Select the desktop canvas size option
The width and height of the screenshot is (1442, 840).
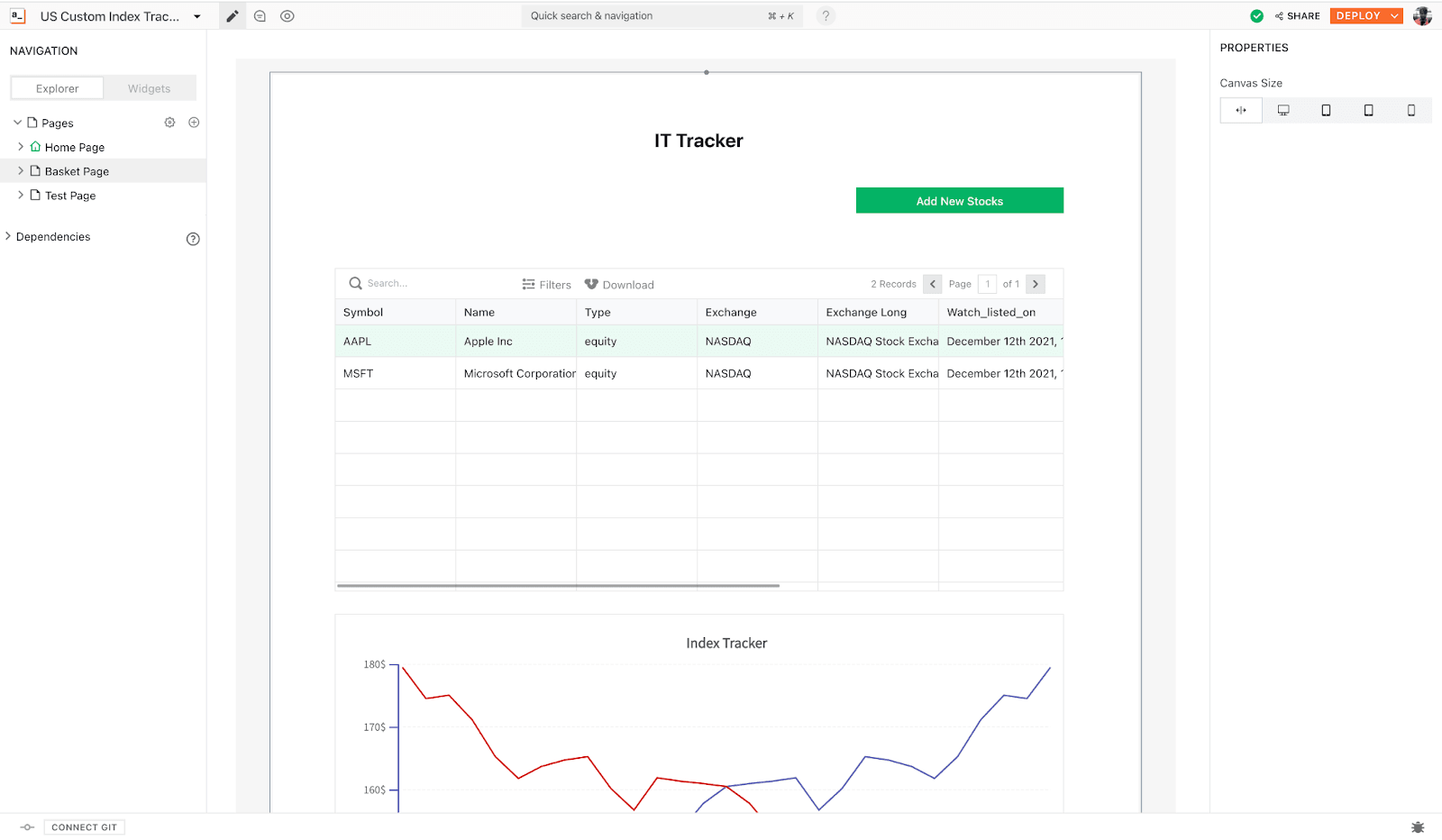point(1283,110)
